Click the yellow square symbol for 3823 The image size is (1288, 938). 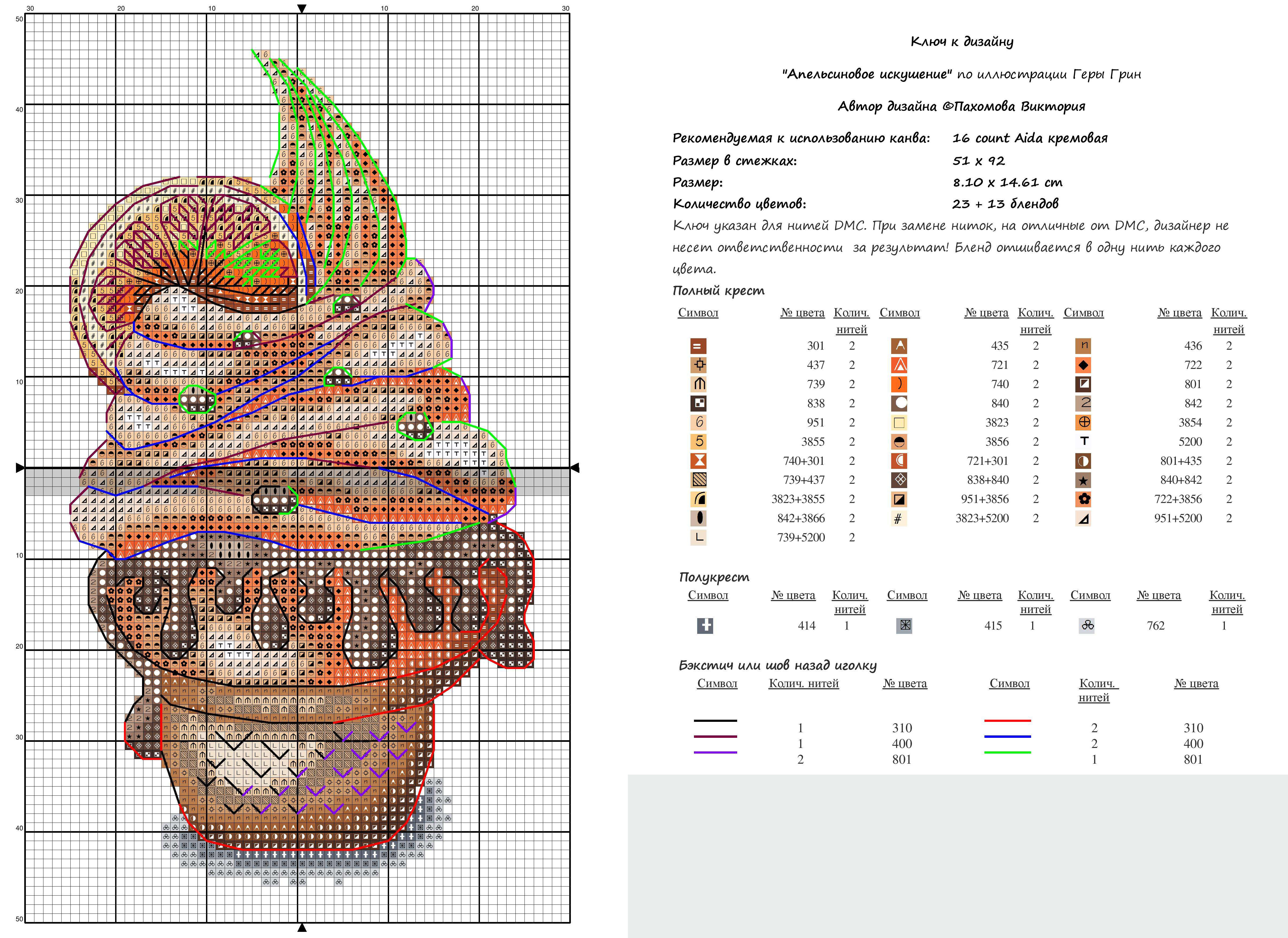[899, 422]
